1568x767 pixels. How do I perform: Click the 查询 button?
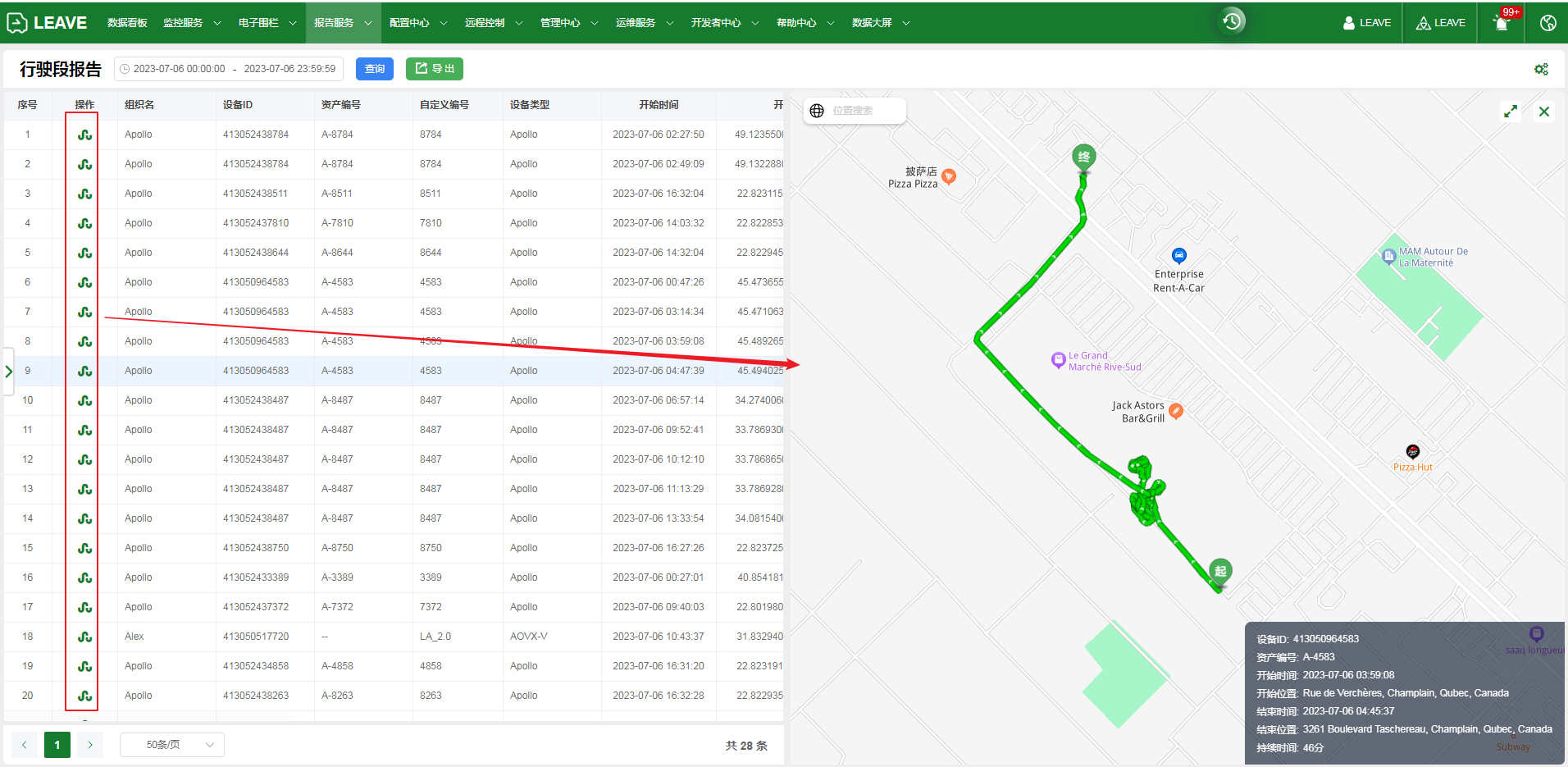tap(374, 69)
